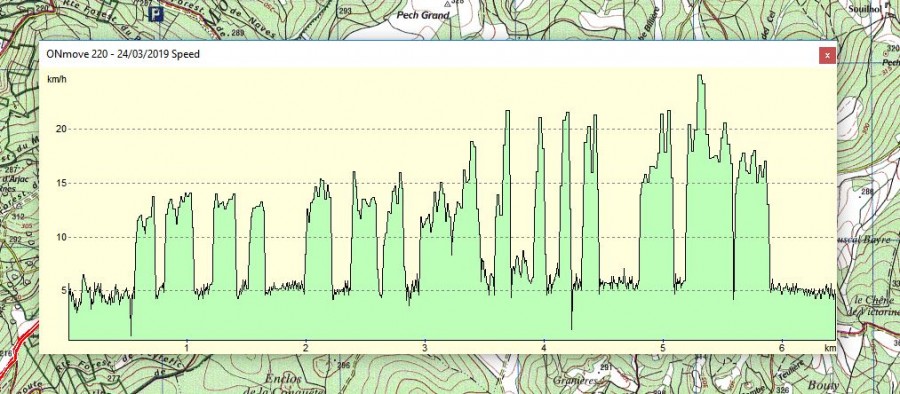Close the ONmove 220 Speed graph window
Screen dimensions: 900x394
(x=827, y=56)
